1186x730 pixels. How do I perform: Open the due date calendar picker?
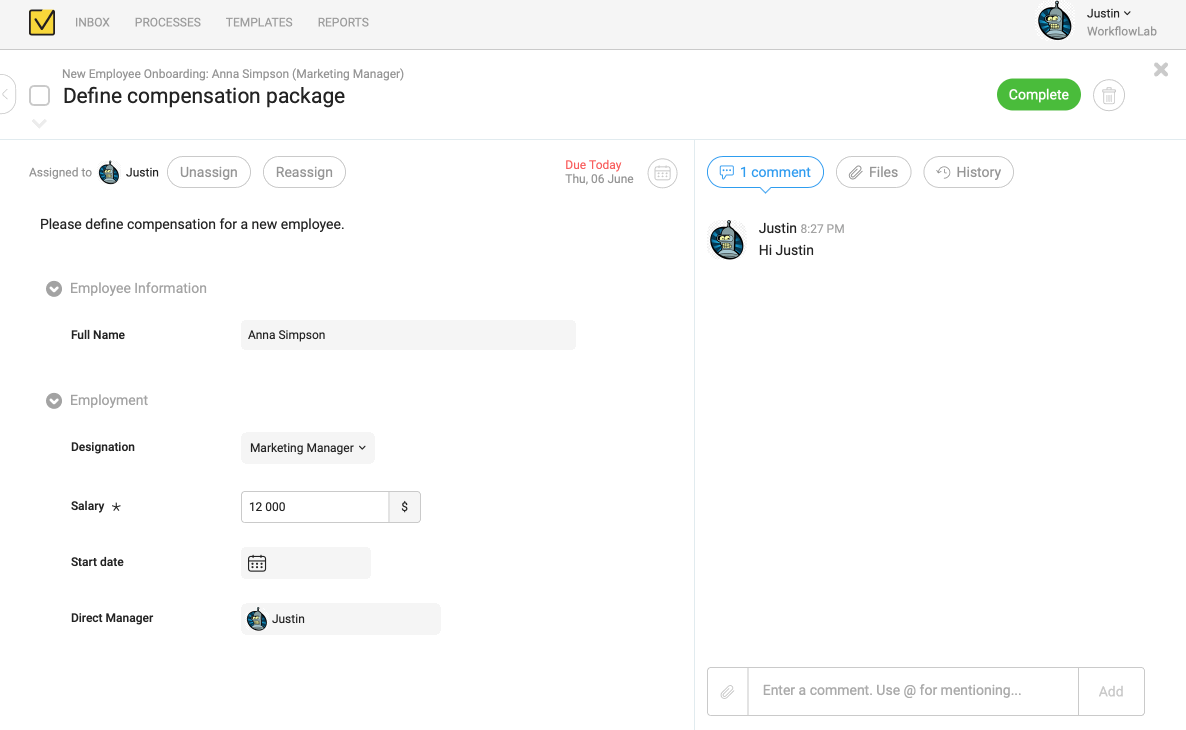(x=662, y=172)
